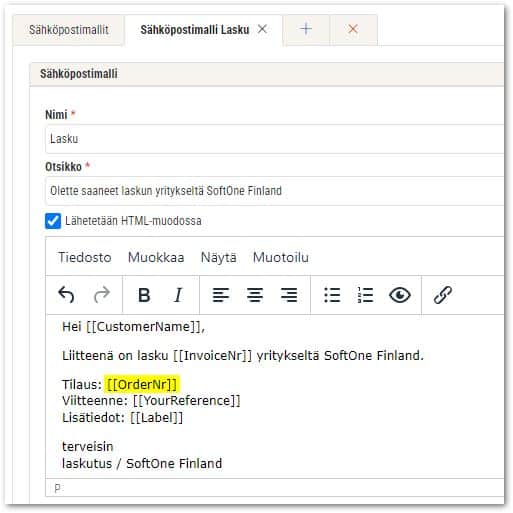Insert a numbered list
The height and width of the screenshot is (513, 513).
[x=366, y=295]
